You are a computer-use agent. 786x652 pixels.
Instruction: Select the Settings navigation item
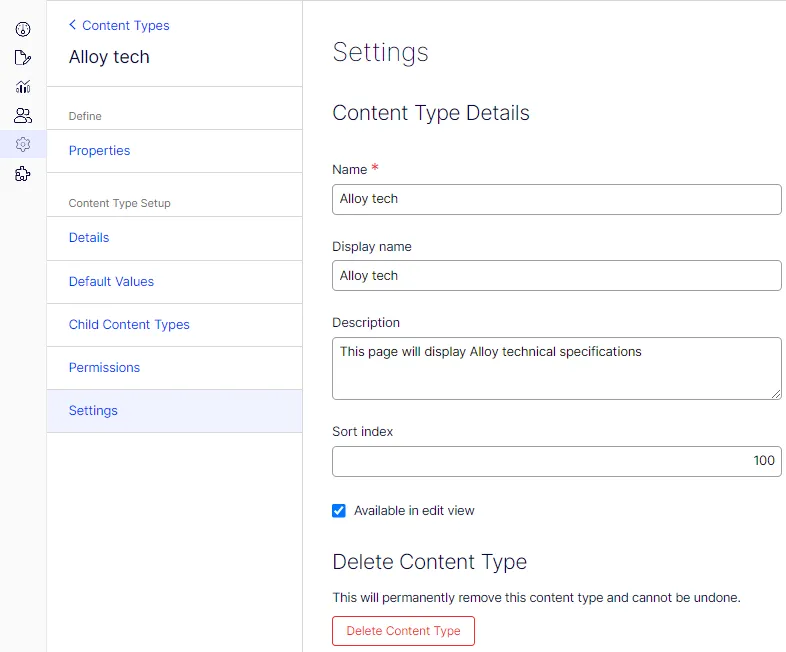pos(174,411)
